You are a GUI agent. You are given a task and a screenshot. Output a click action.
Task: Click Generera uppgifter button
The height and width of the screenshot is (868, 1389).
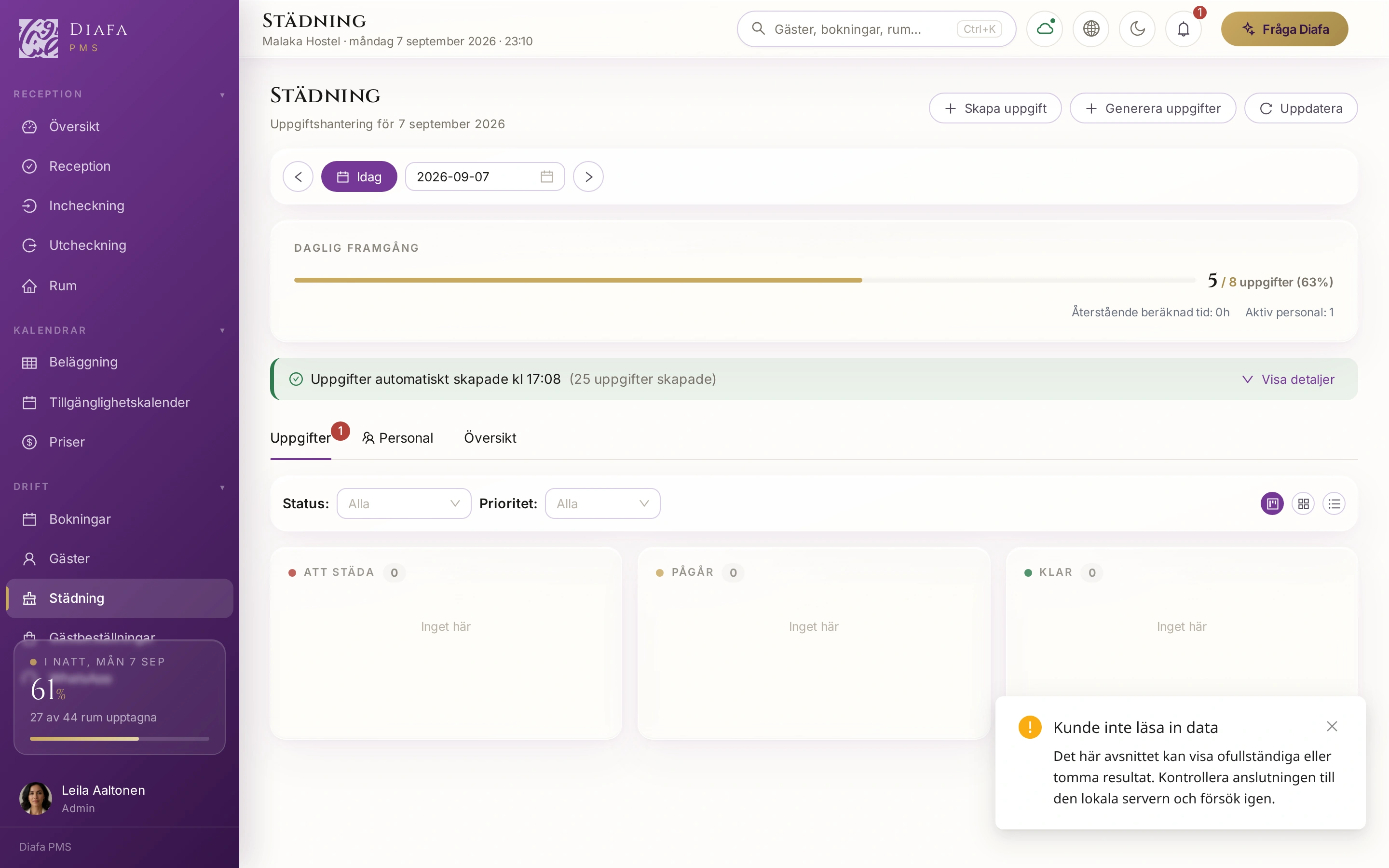point(1153,108)
